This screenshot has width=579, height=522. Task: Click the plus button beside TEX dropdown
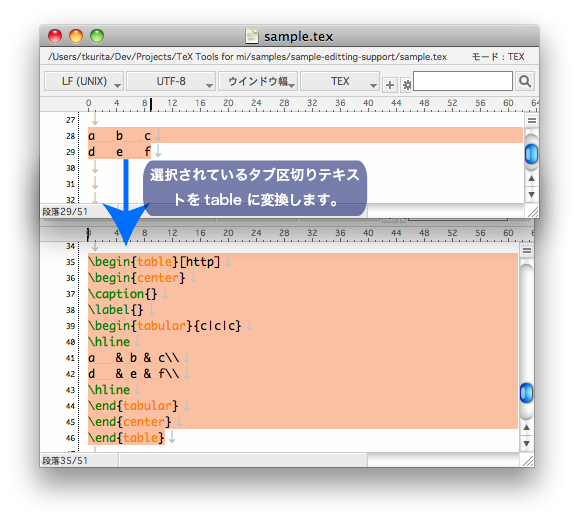point(389,85)
